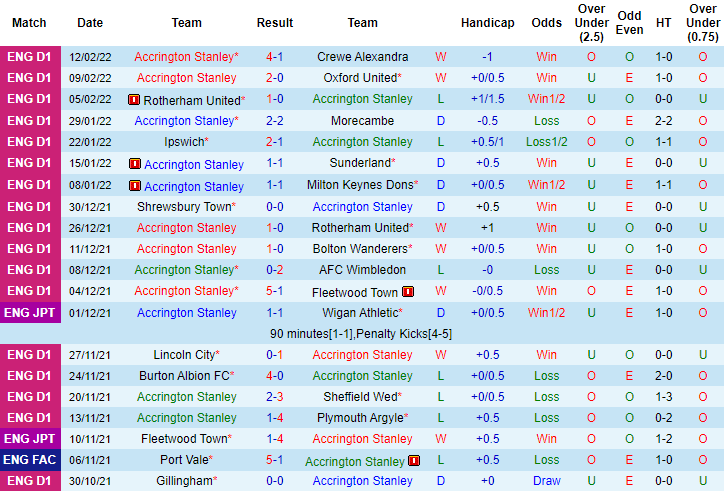724x491 pixels.
Task: Click ENG FAC league badge
Action: (30, 460)
